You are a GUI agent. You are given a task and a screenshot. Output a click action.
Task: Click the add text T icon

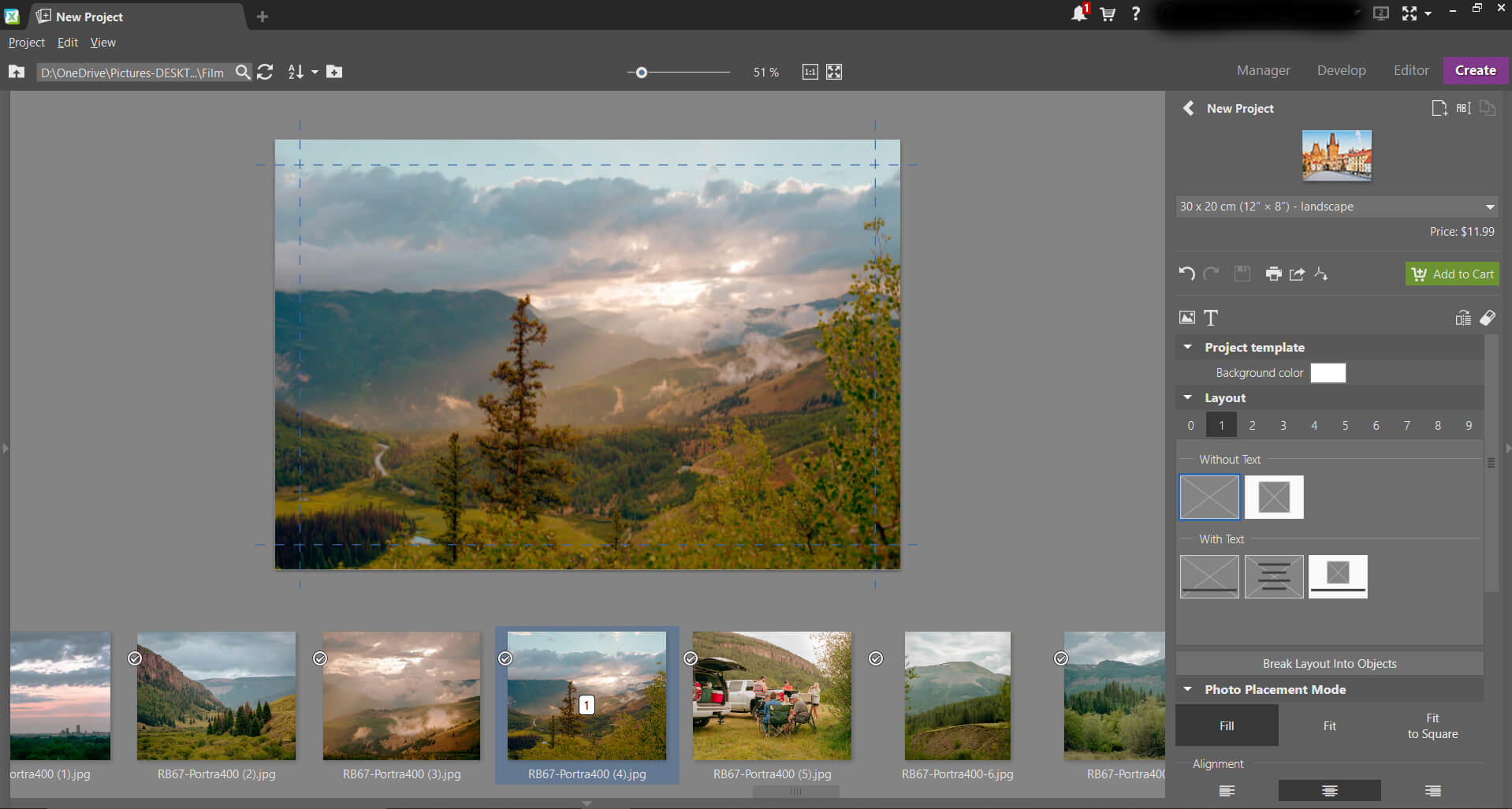click(x=1211, y=318)
